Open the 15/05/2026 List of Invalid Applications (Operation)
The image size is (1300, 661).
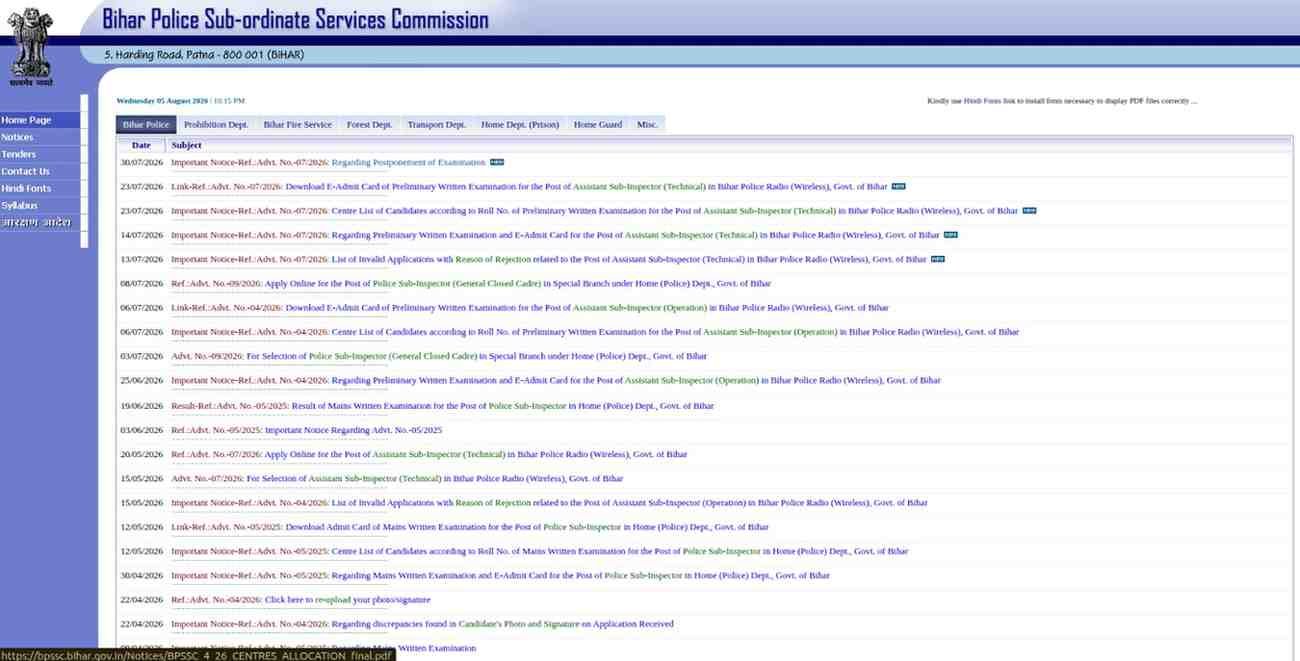549,503
